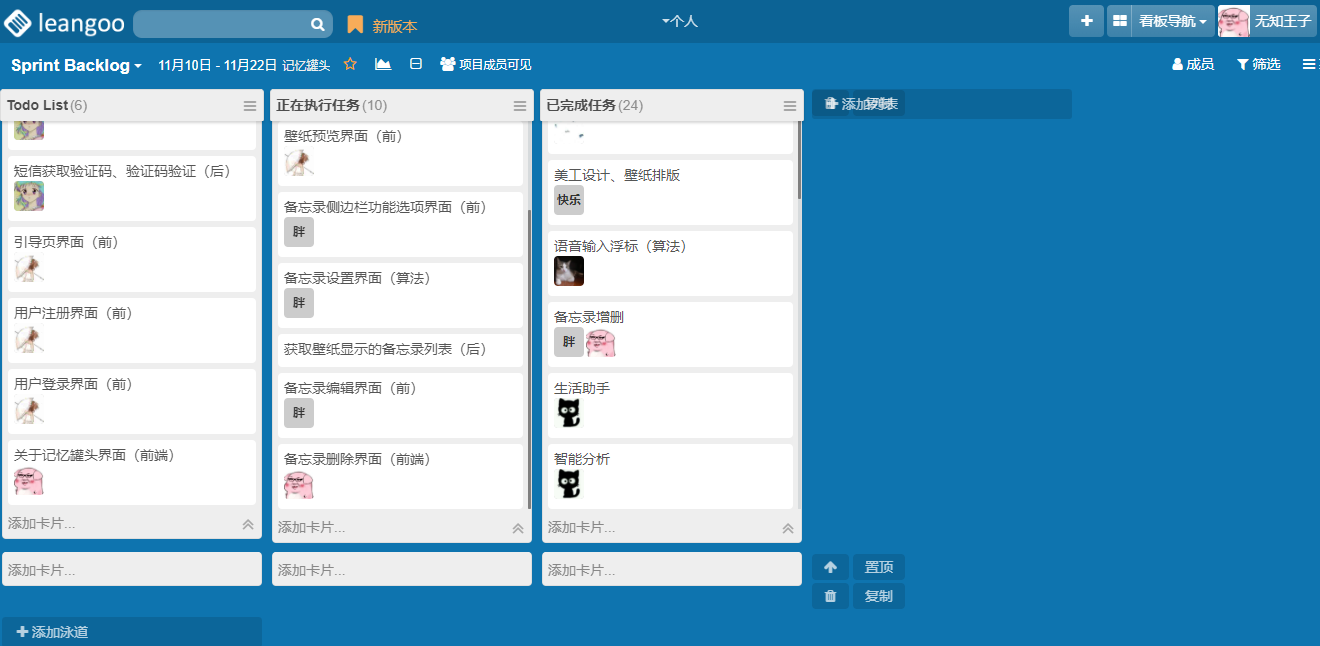Open card 关于记忆罐头界面（前端）
Viewport: 1320px width, 646px height.
click(132, 472)
